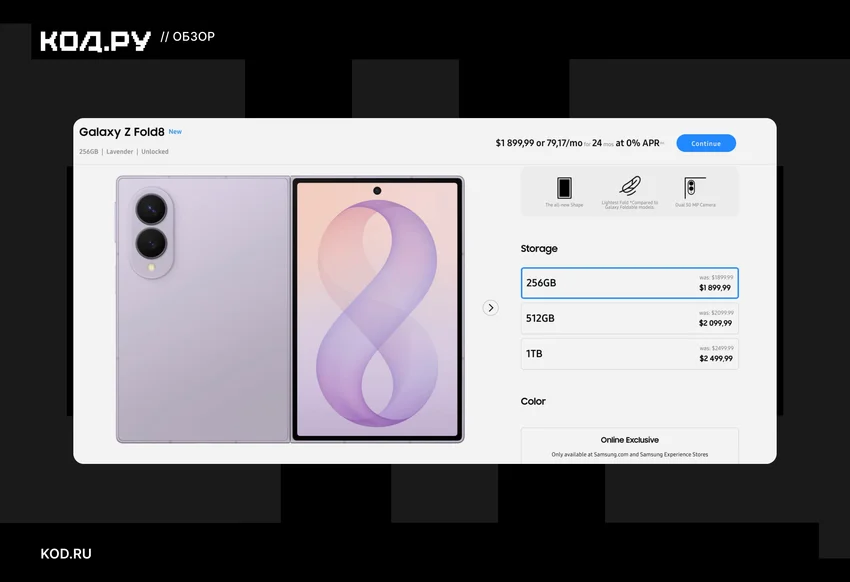Open the all-new Shape feature icon

(x=564, y=188)
